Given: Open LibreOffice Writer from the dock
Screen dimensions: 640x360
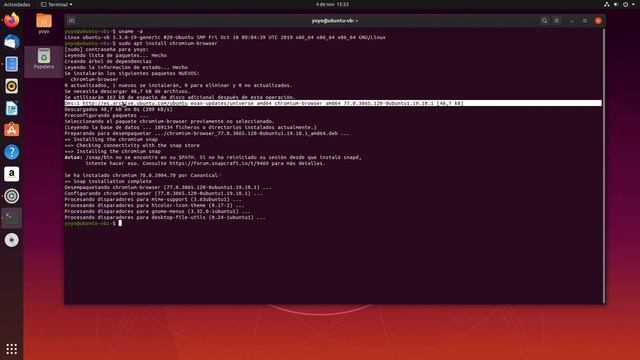Looking at the screenshot, I should 11,108.
